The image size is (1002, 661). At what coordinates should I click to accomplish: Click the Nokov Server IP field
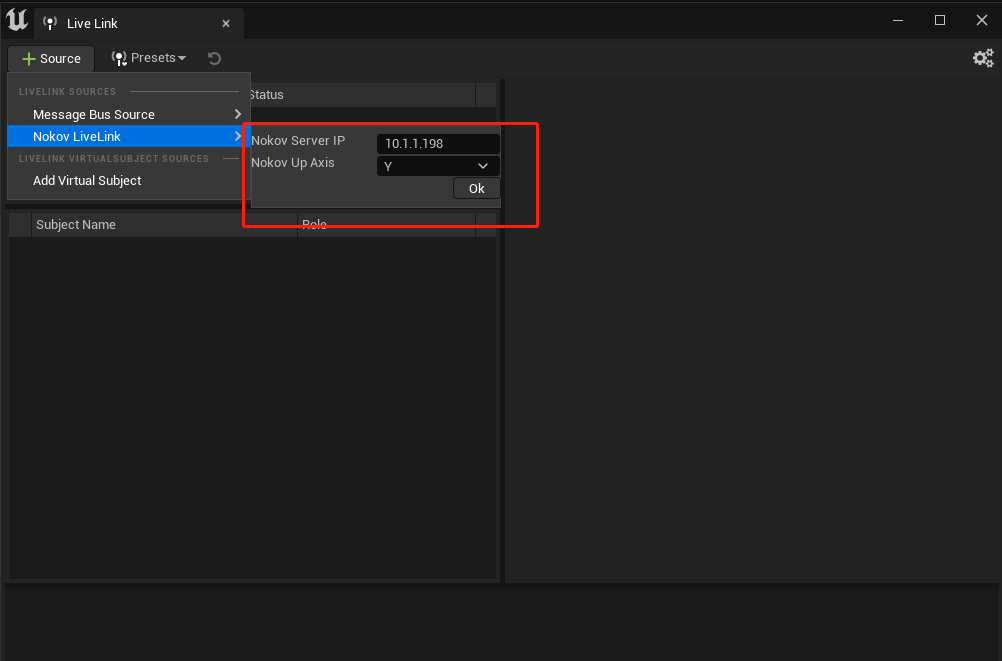438,143
